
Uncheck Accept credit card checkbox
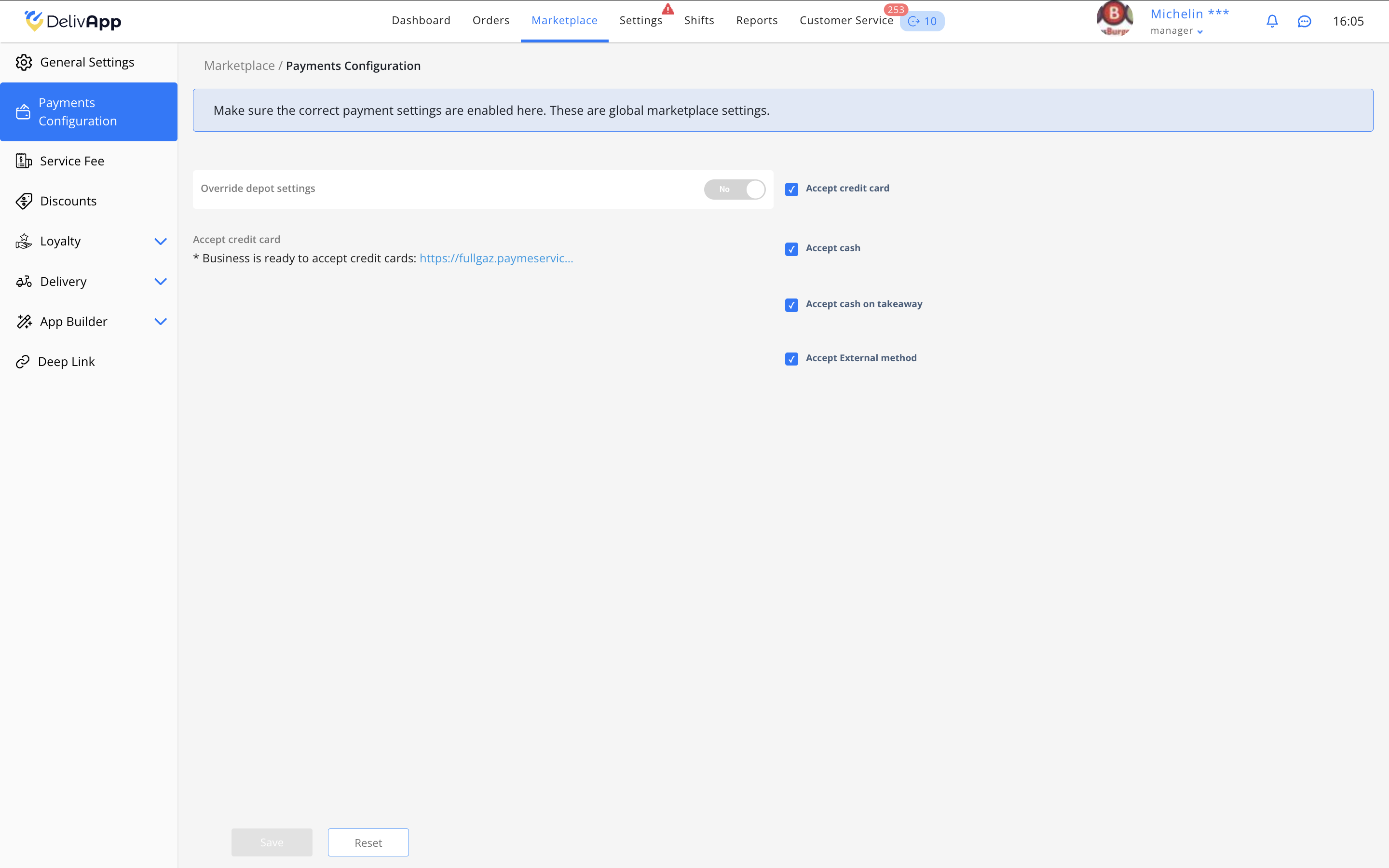pos(791,190)
